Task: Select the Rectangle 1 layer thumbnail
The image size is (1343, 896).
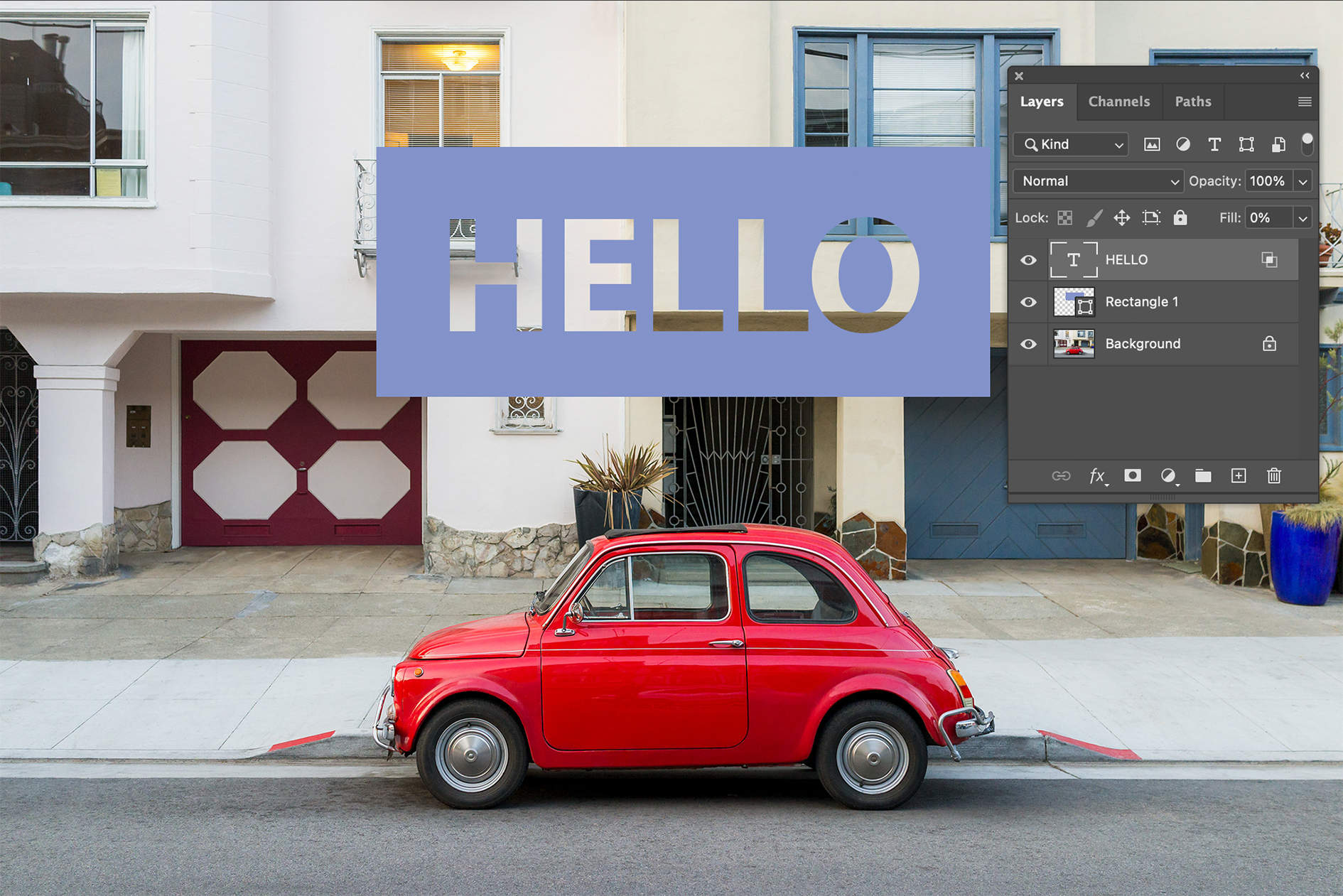Action: 1074,302
